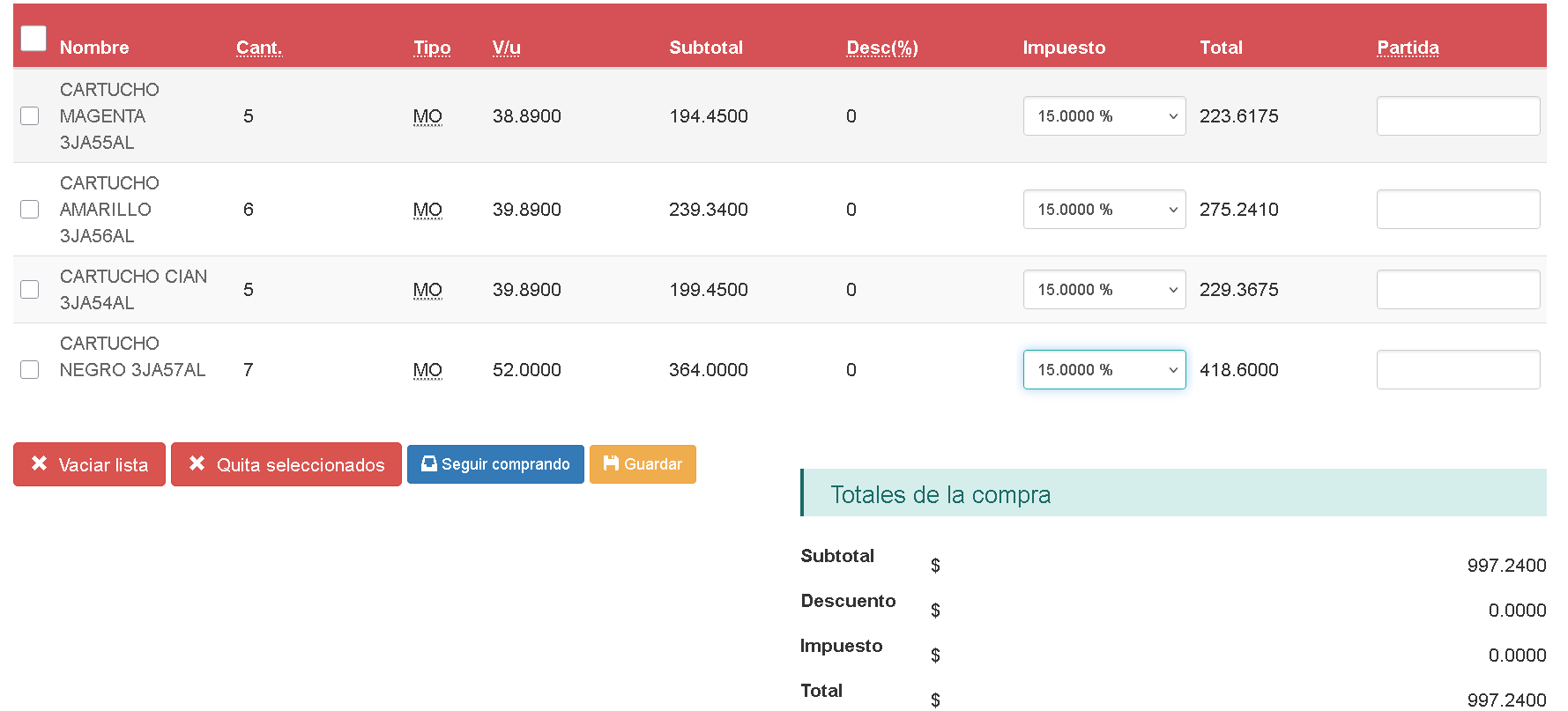Tick the Cartucho Cian 3JA54AL checkbox

click(x=30, y=290)
